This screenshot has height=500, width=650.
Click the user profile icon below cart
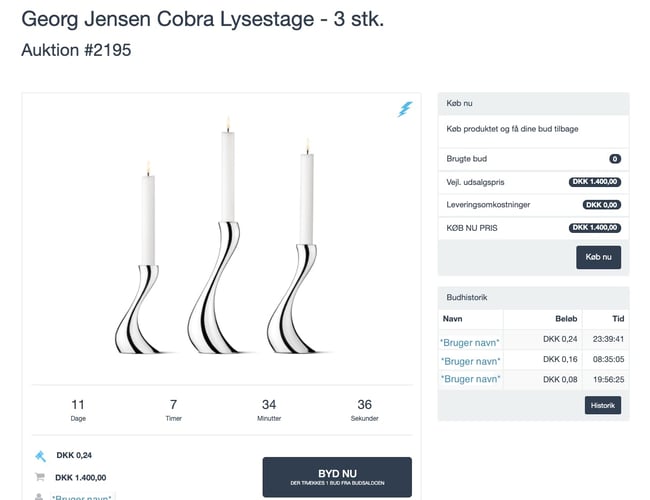tap(40, 496)
